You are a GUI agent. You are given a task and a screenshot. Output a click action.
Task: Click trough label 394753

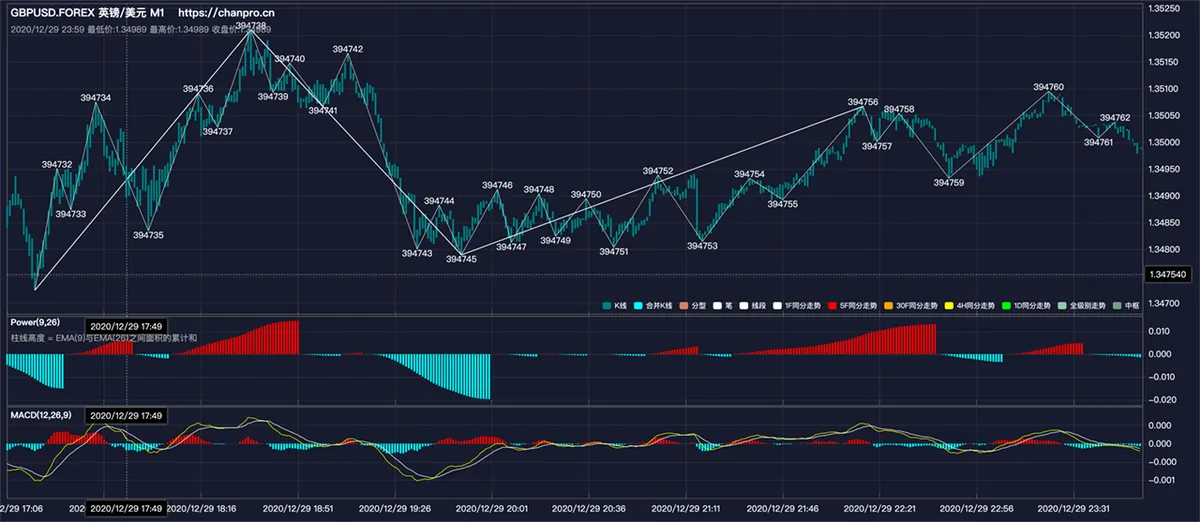point(702,245)
